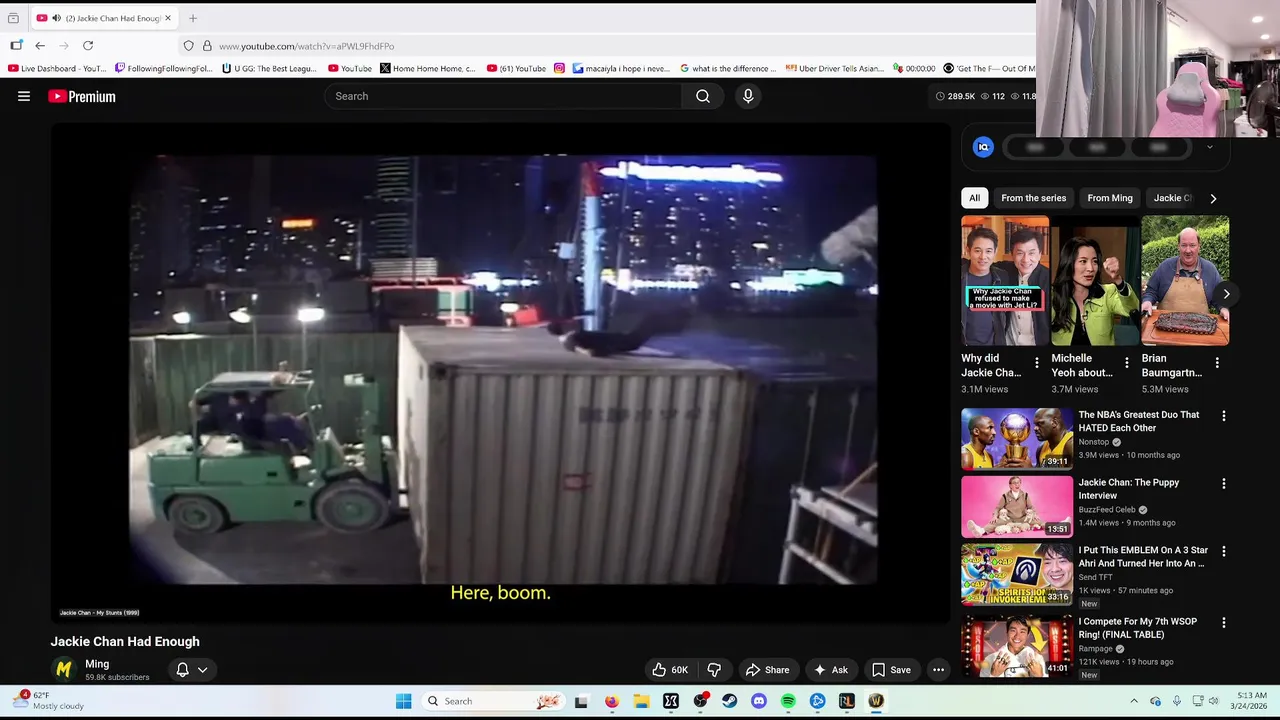Screen dimensions: 1280x720
Task: Open I Compete For My 7th WSOP video
Action: click(x=1137, y=628)
